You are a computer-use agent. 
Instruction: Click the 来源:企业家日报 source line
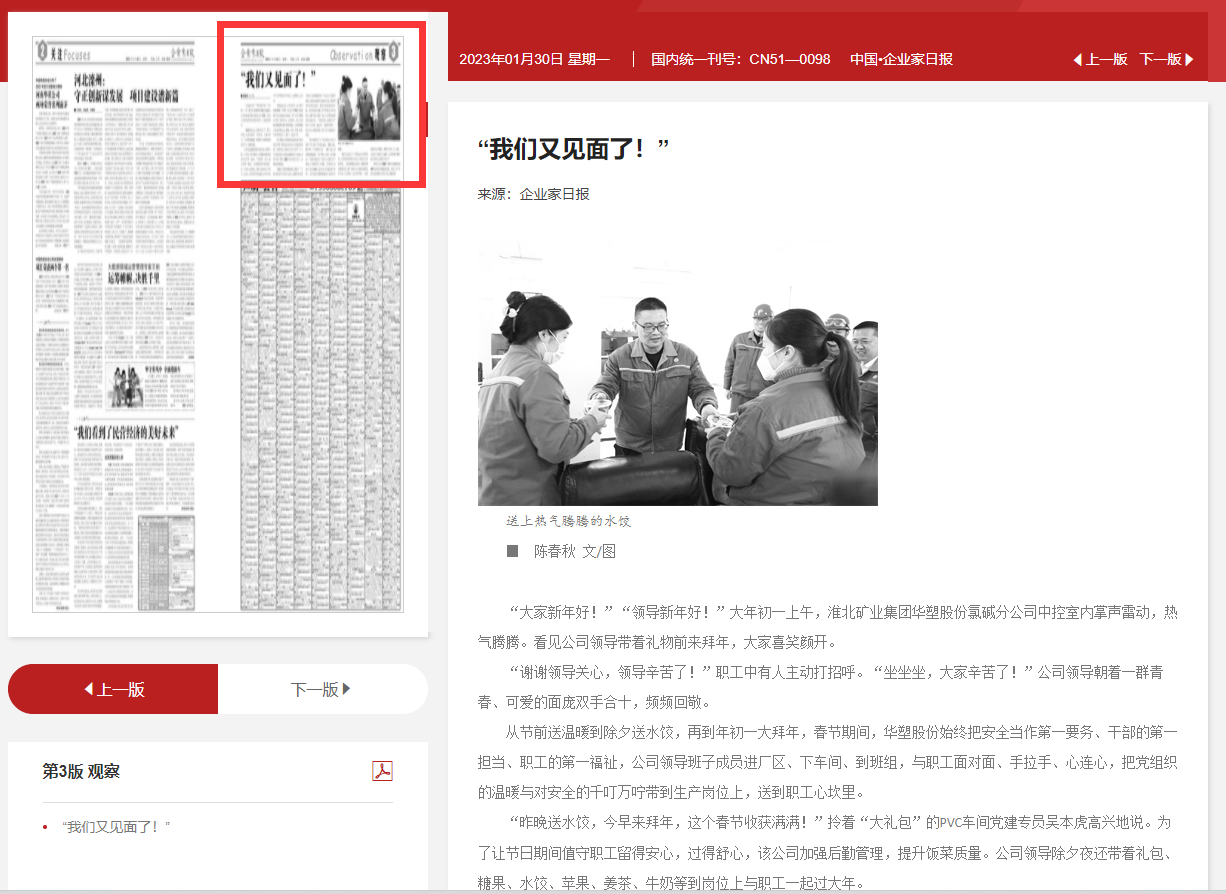point(533,194)
